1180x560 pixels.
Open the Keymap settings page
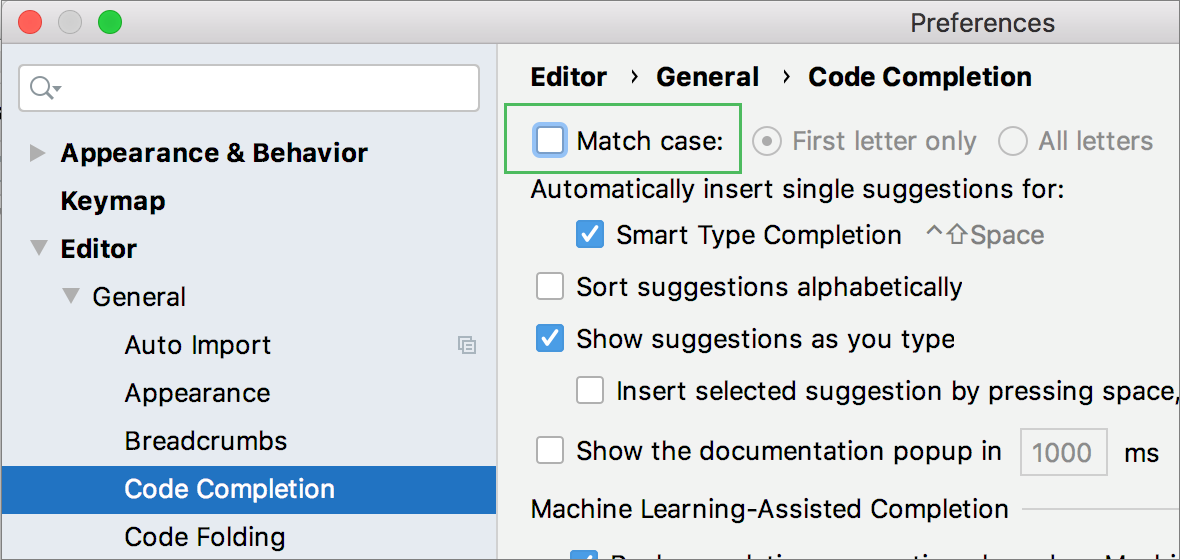[x=113, y=201]
